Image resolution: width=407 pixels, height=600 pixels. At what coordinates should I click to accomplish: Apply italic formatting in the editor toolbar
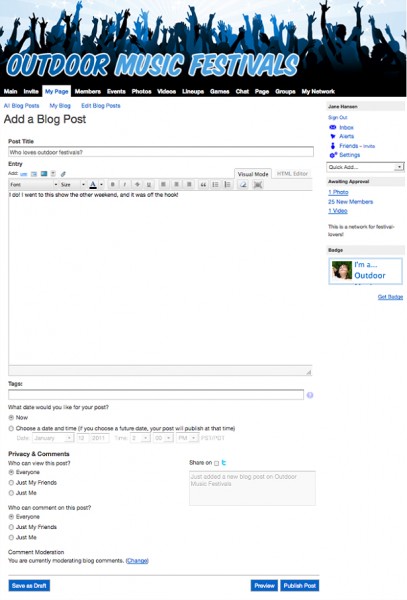pyautogui.click(x=125, y=185)
